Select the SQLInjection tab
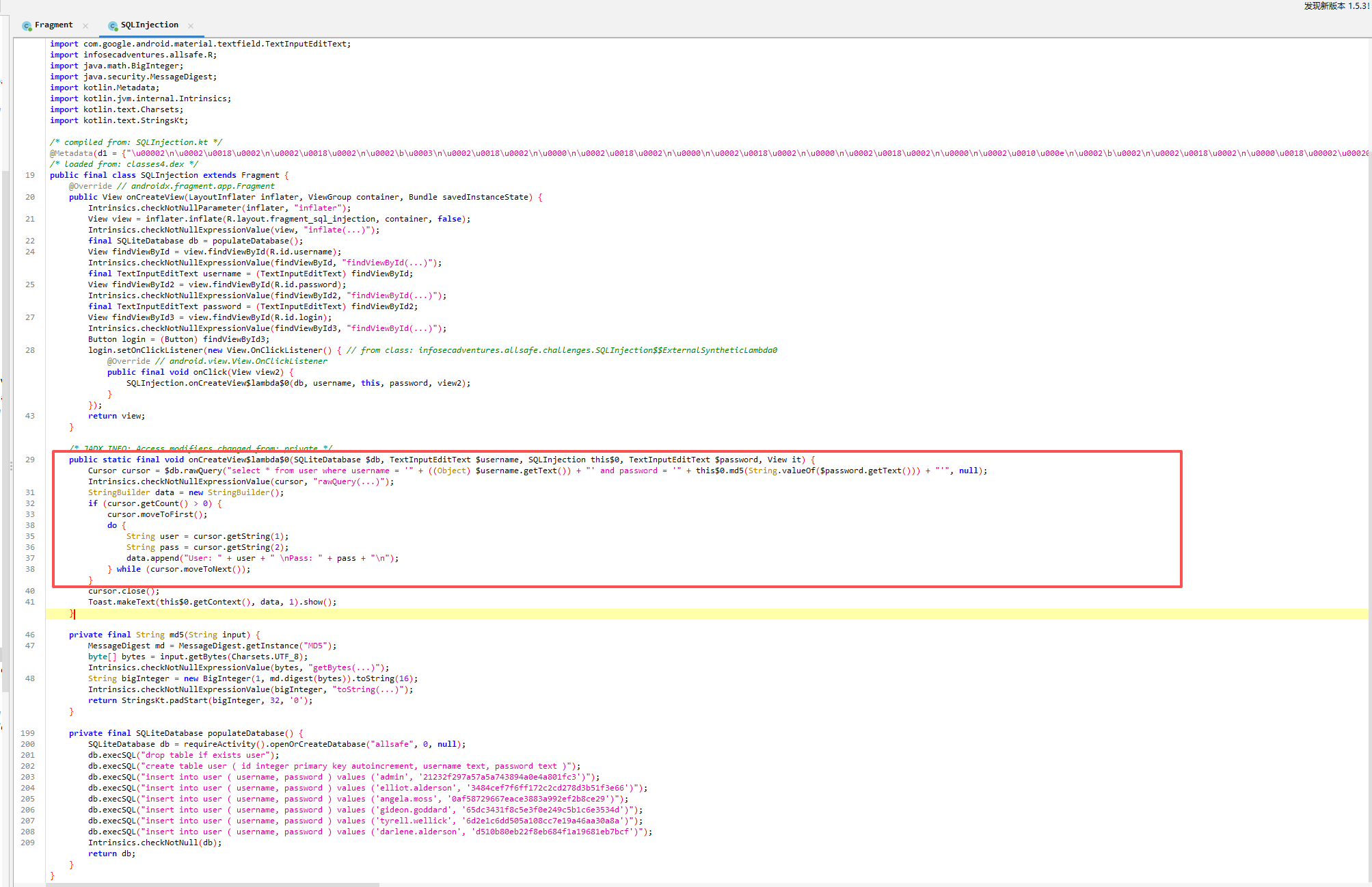This screenshot has height=887, width=1372. 149,25
